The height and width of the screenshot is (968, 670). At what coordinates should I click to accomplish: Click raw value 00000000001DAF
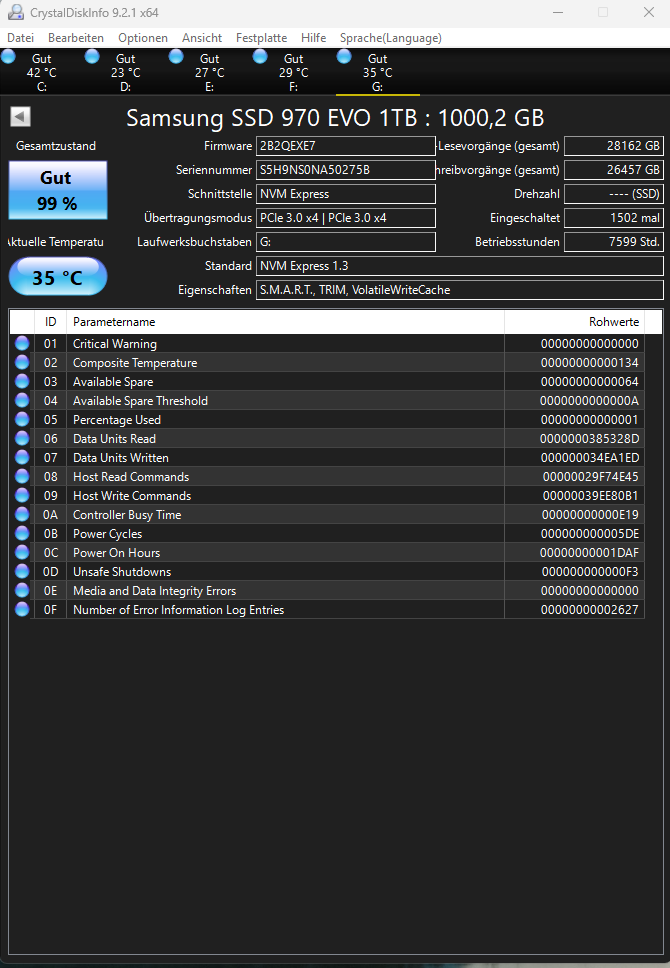[589, 553]
